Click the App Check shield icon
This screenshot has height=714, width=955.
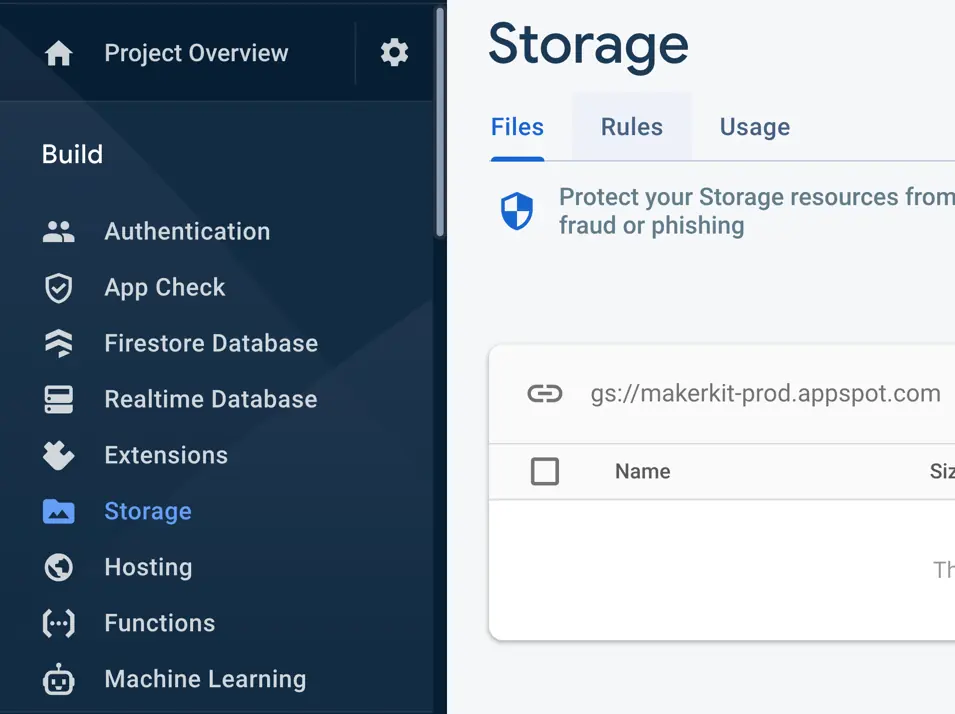pos(59,288)
